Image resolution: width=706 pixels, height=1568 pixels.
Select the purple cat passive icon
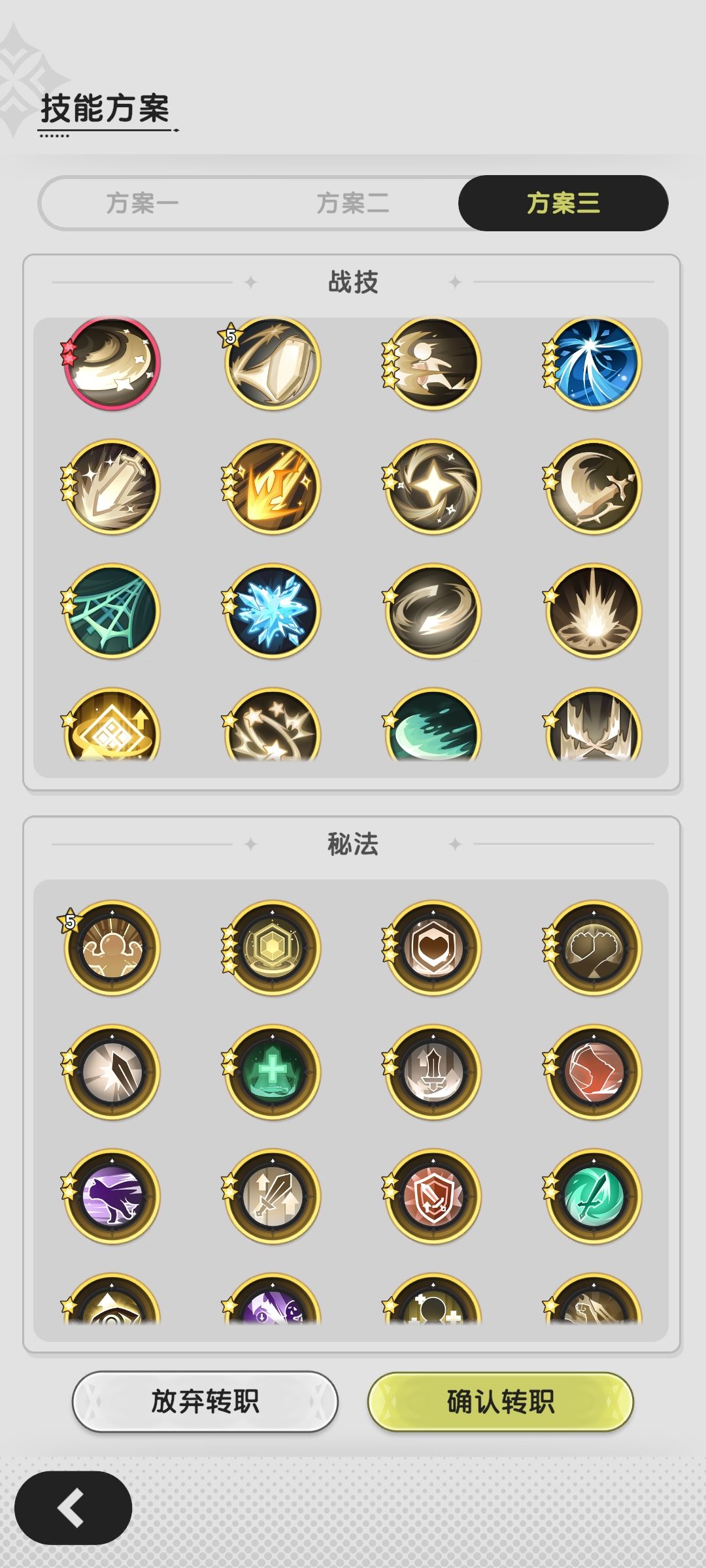tap(111, 1196)
